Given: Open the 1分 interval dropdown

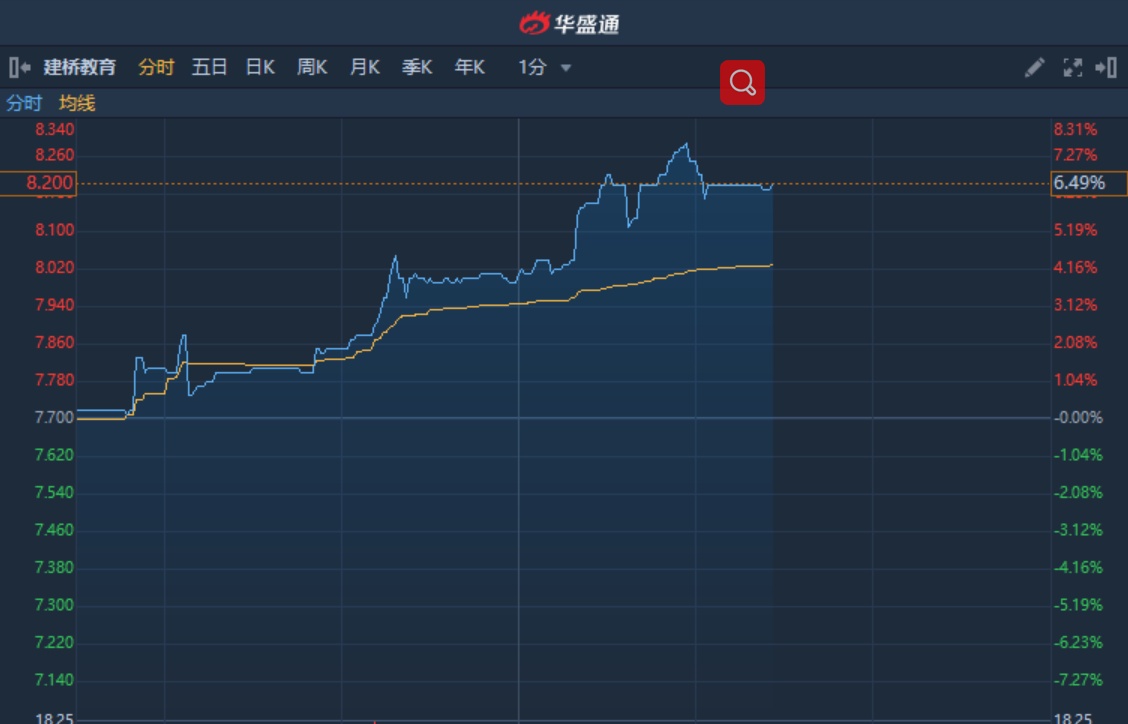Looking at the screenshot, I should click(533, 68).
